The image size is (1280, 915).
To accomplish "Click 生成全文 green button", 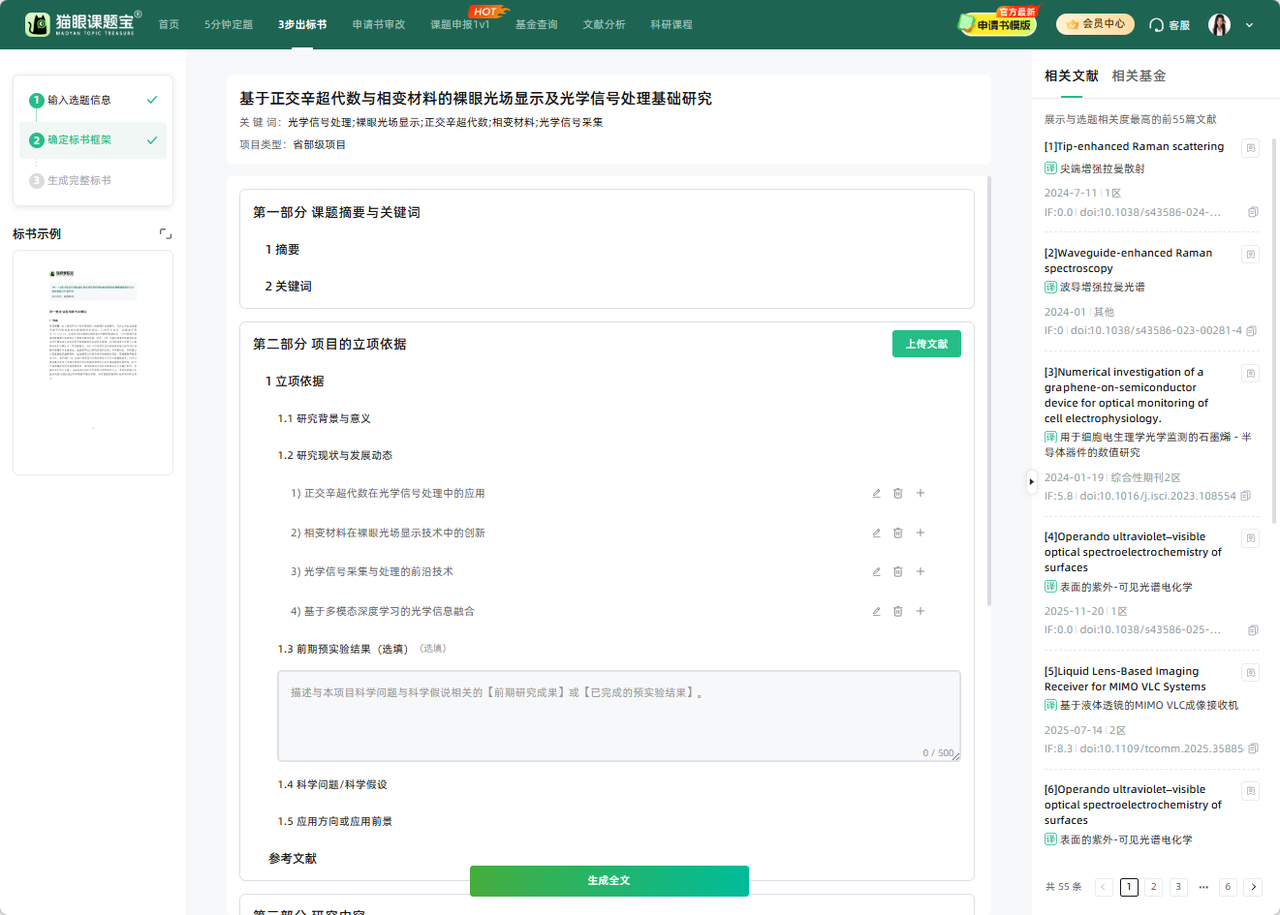I will click(609, 881).
